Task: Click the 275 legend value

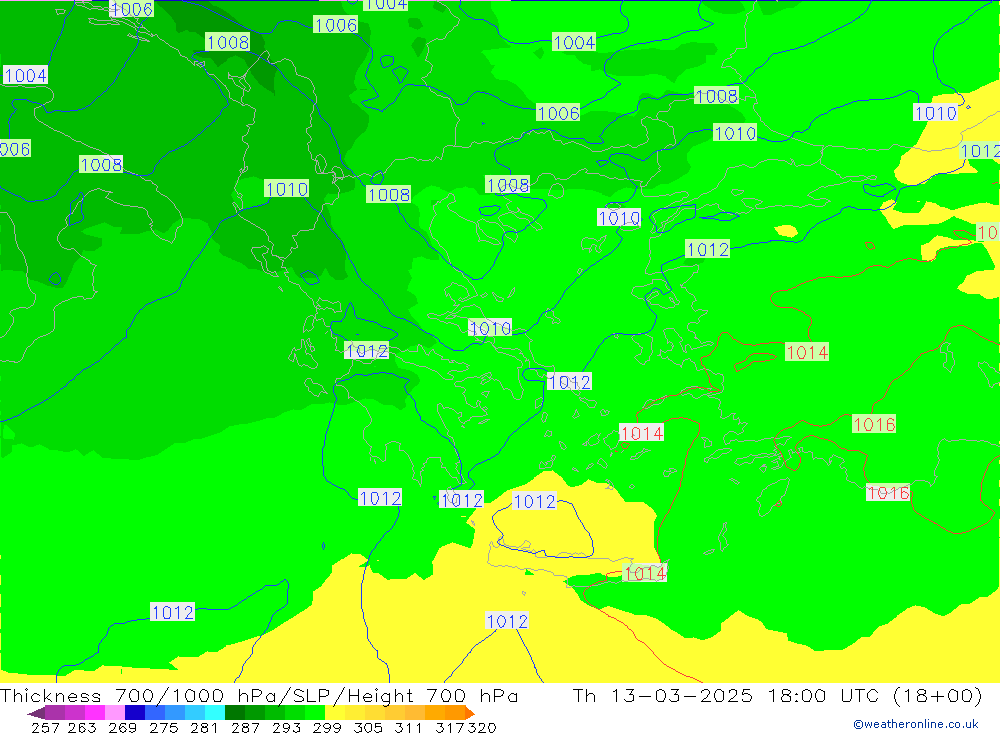Action: [x=163, y=727]
